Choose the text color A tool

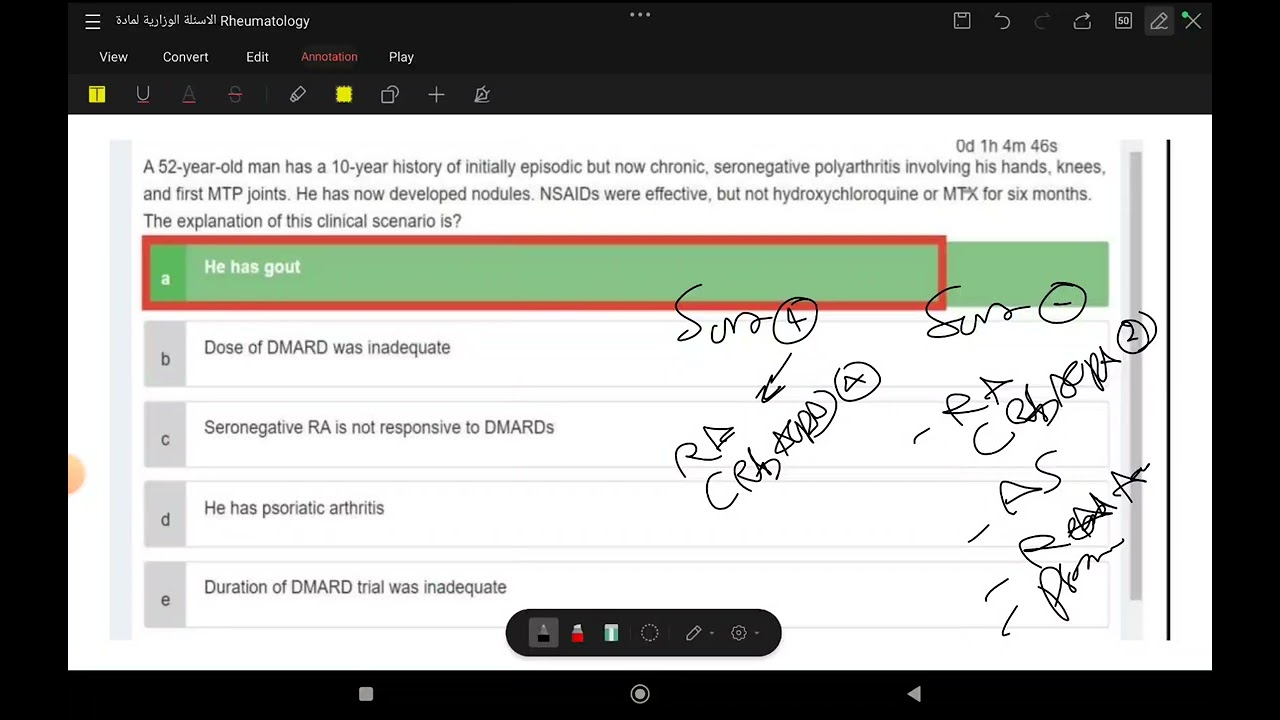click(x=189, y=94)
